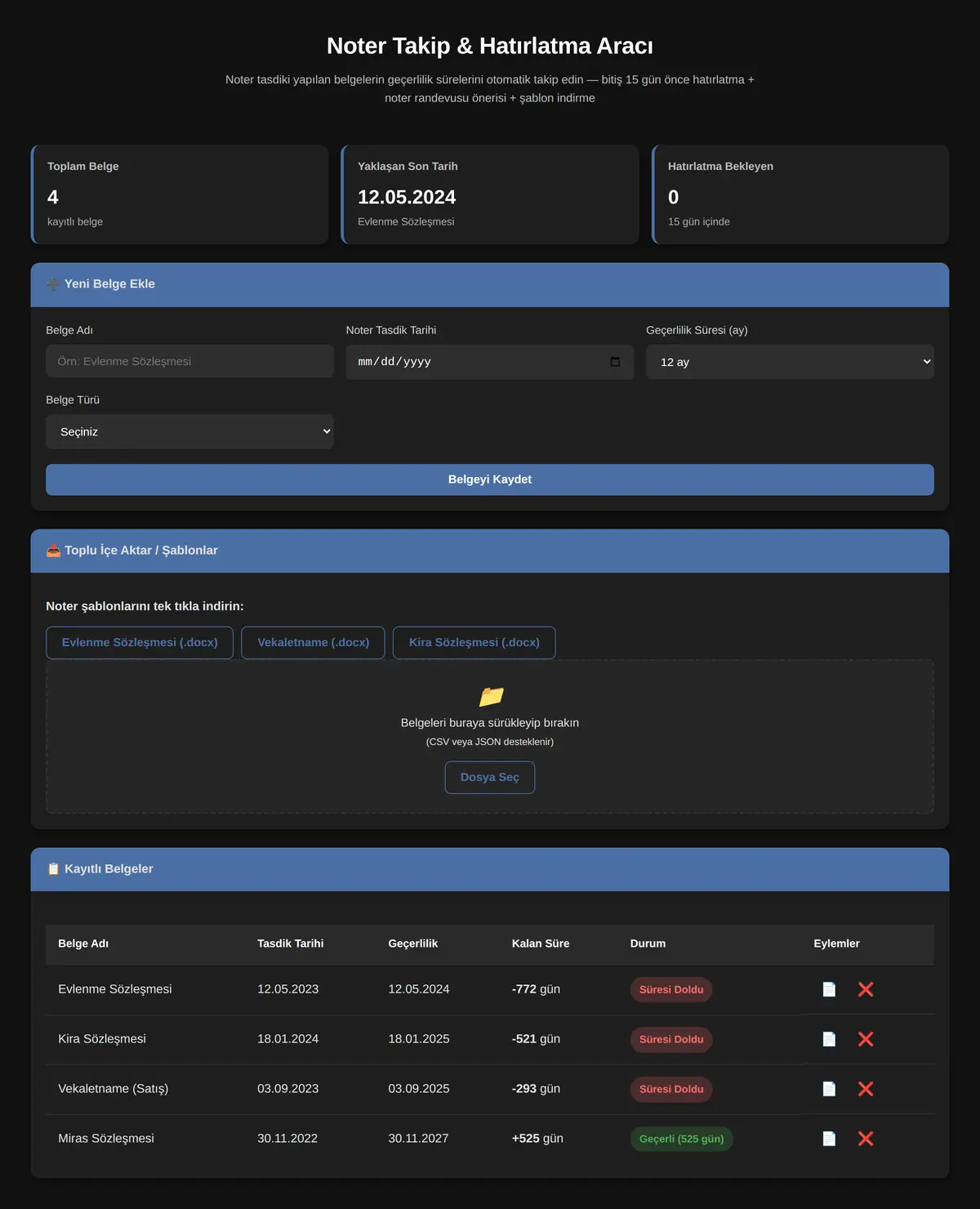Open the Geçerlilik Süresi dropdown
980x1209 pixels.
790,362
